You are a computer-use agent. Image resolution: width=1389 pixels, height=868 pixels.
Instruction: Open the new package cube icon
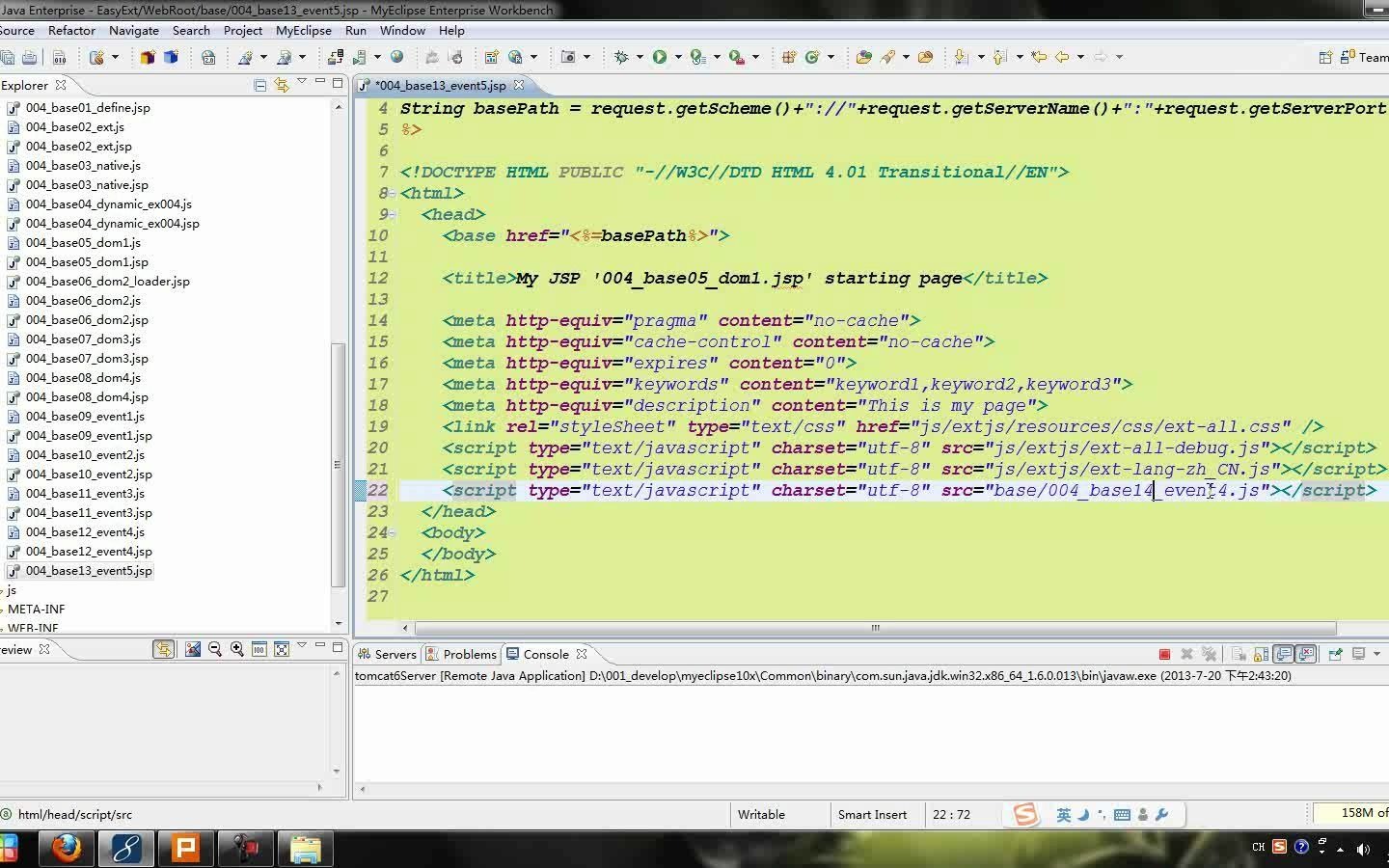[148, 57]
